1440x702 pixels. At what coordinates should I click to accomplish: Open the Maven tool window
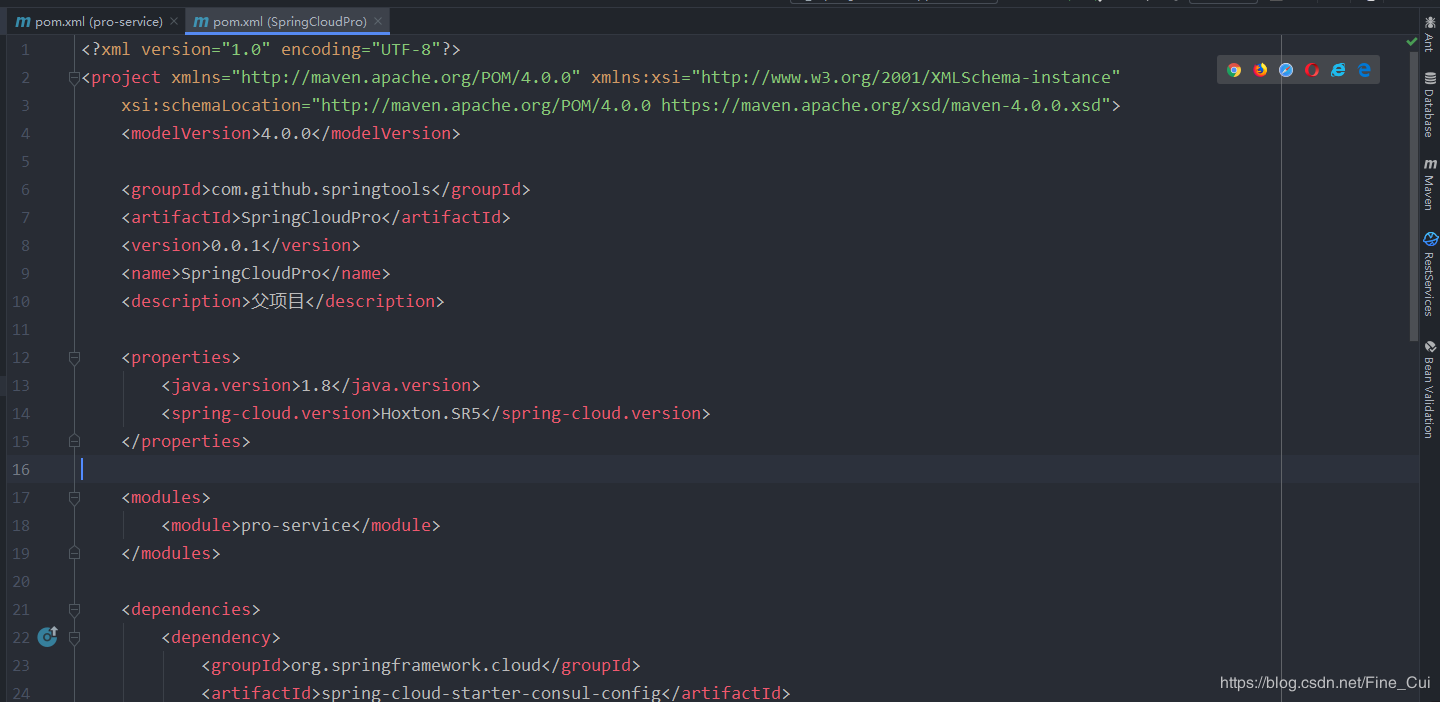click(1430, 184)
